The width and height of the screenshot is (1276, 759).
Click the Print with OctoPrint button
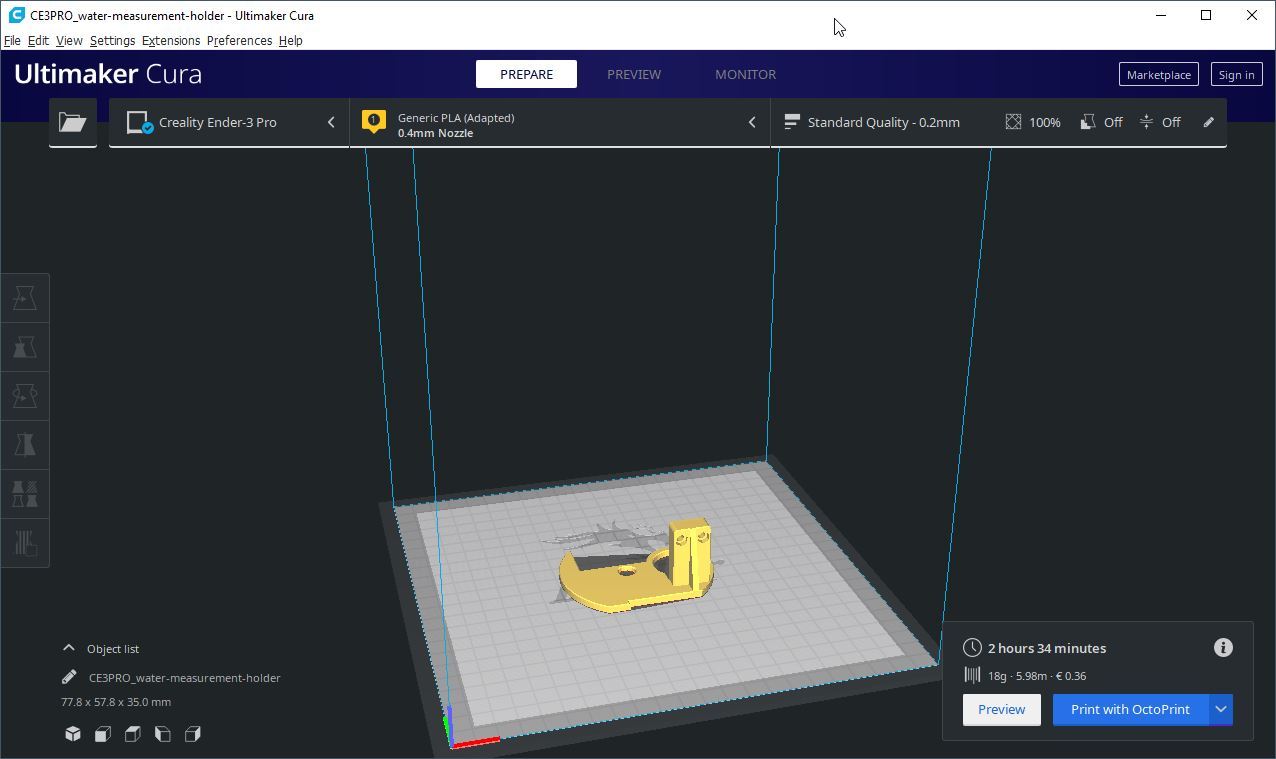click(1130, 710)
